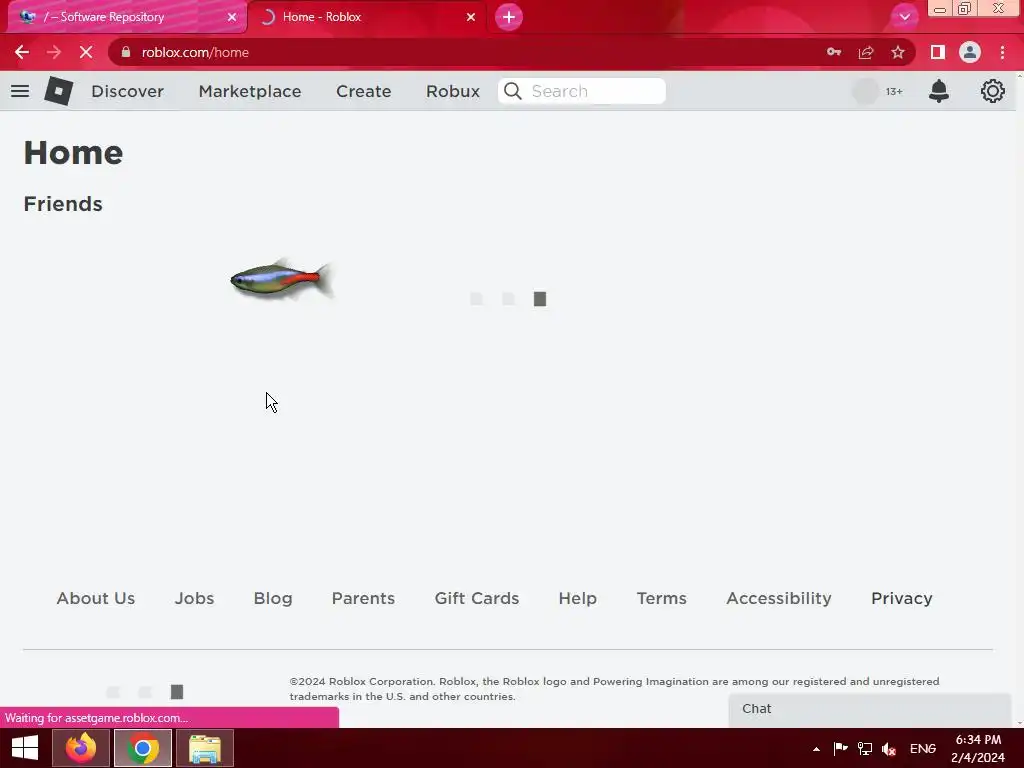The image size is (1024, 768).
Task: Click the browser forward arrow
Action: coord(54,52)
